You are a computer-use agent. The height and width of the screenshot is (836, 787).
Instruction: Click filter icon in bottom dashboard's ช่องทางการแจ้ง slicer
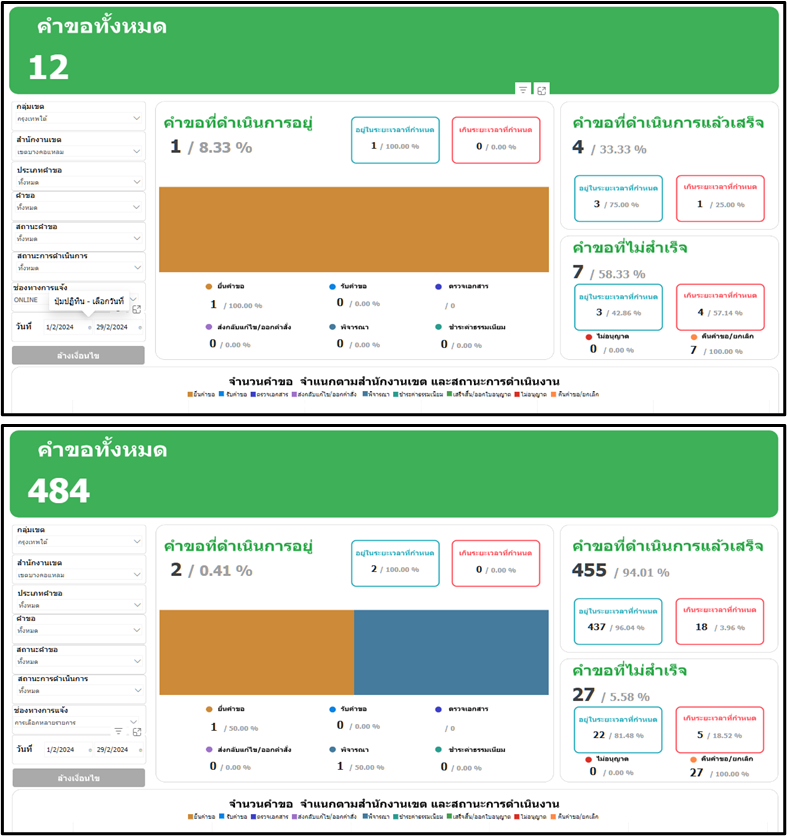[118, 731]
